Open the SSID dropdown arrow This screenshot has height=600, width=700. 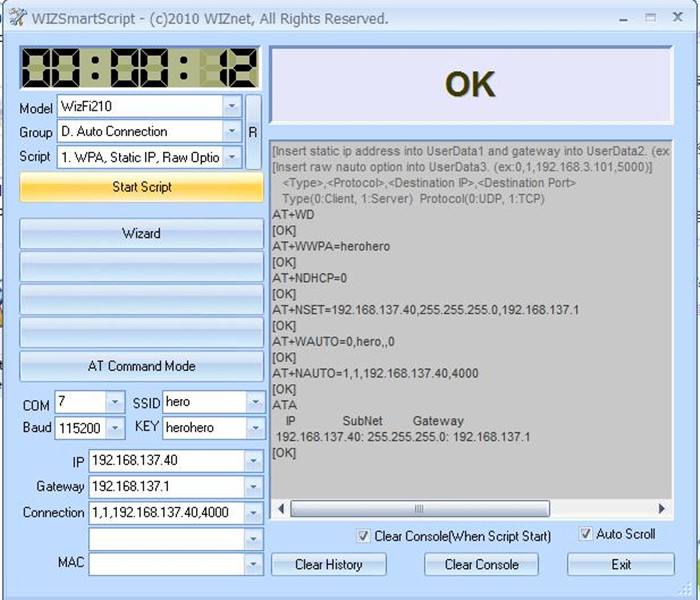pyautogui.click(x=255, y=402)
